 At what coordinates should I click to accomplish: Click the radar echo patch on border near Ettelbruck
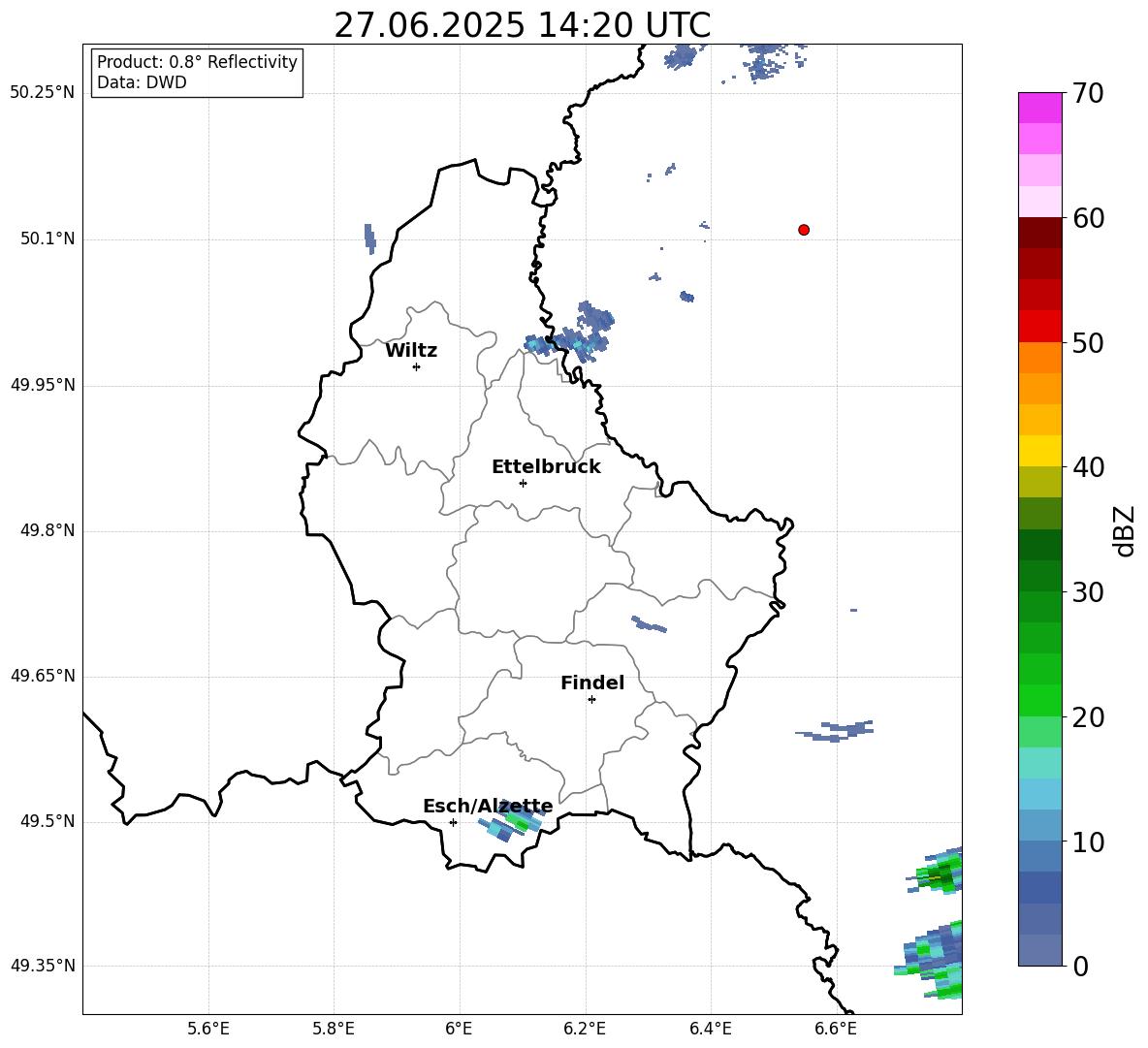[571, 333]
